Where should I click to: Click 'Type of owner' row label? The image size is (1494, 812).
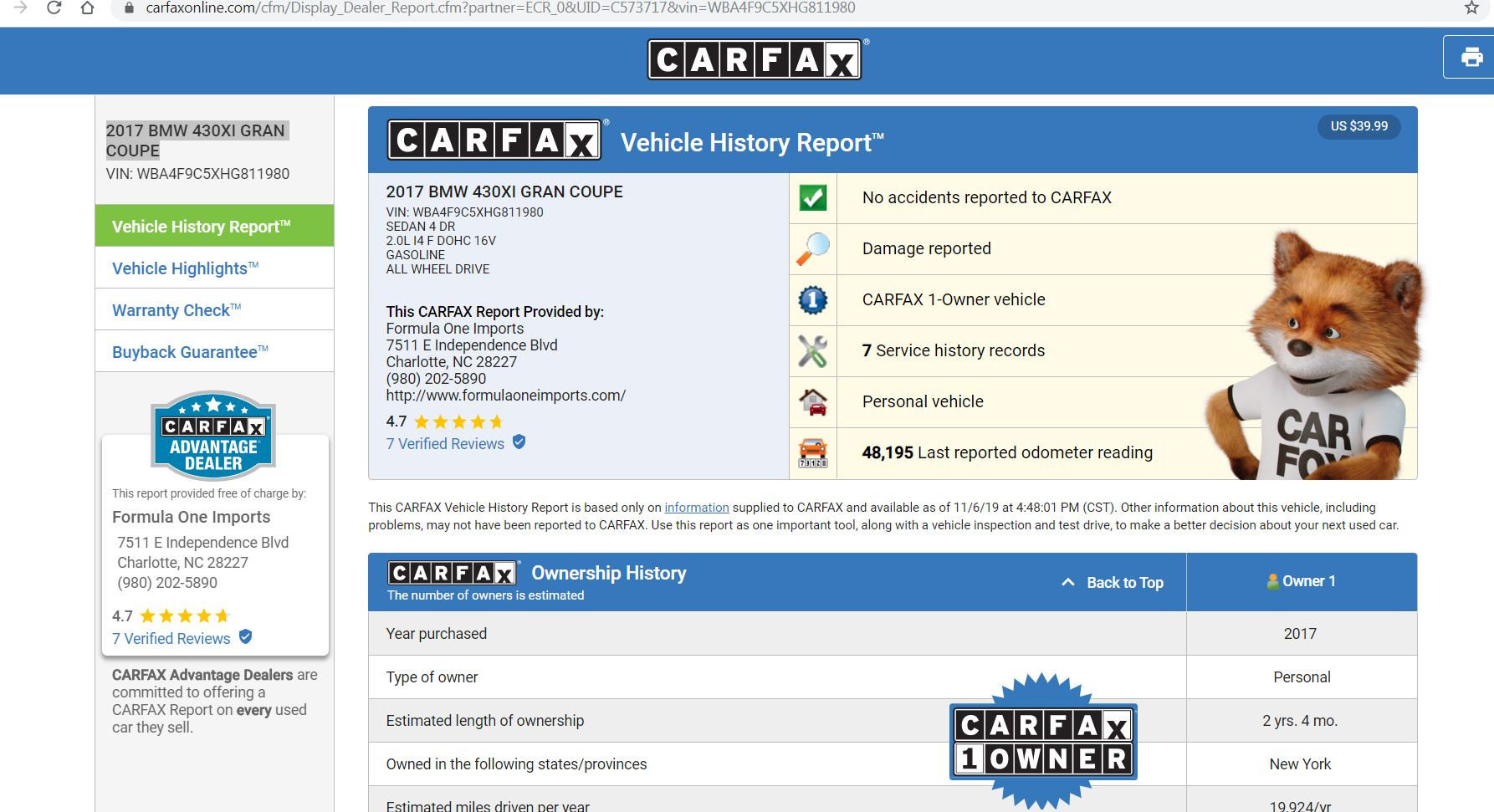[432, 677]
